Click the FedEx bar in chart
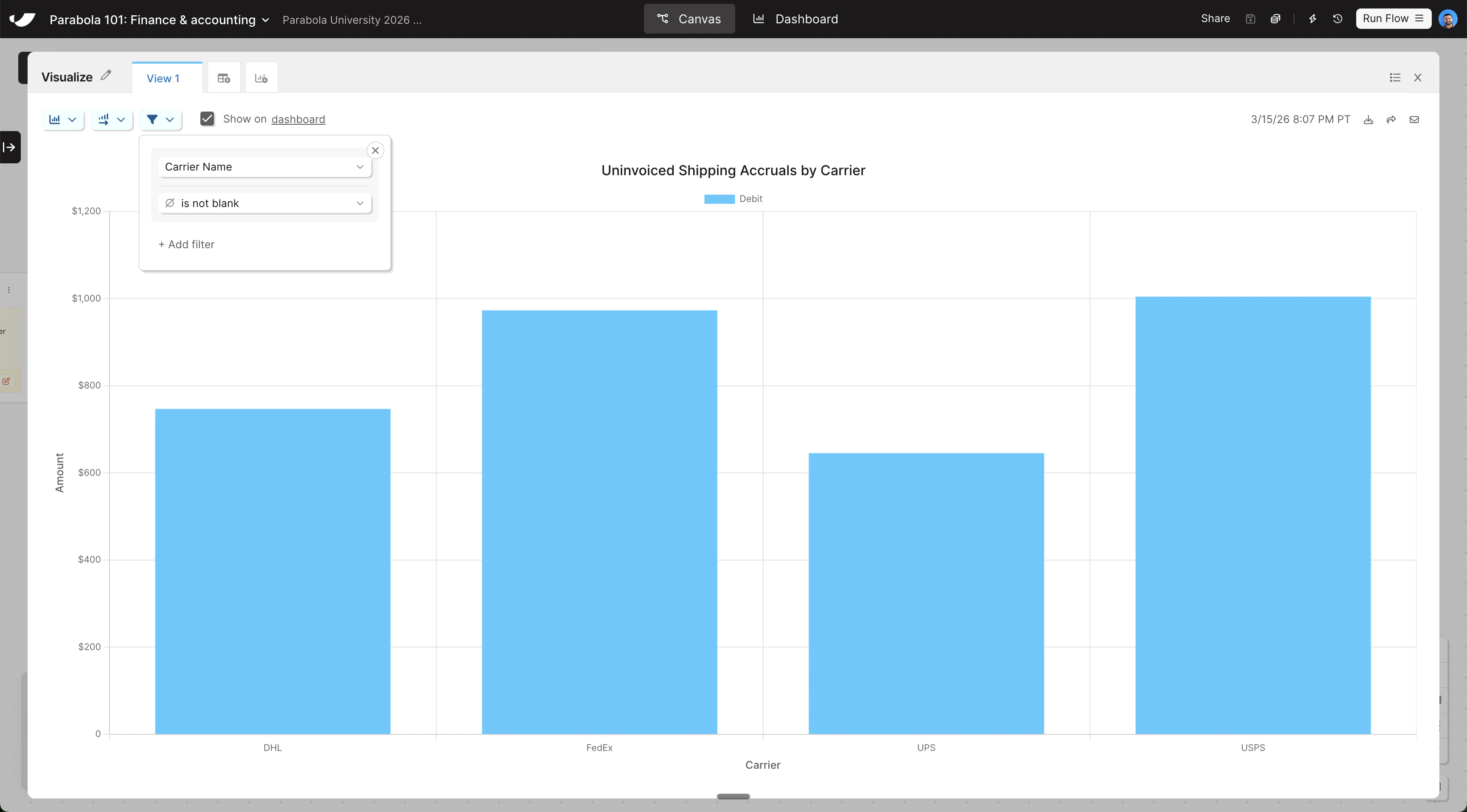The width and height of the screenshot is (1467, 812). click(x=600, y=522)
